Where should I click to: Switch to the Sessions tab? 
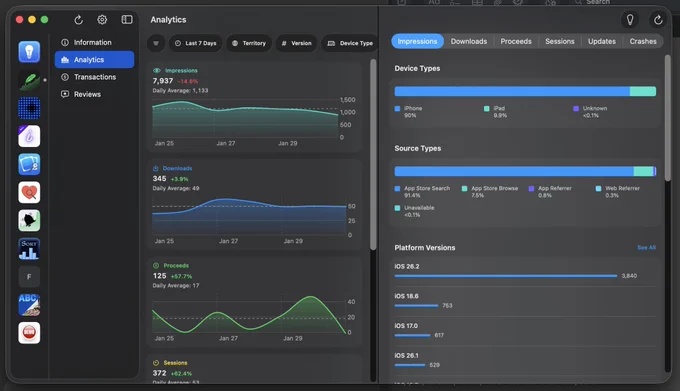559,41
